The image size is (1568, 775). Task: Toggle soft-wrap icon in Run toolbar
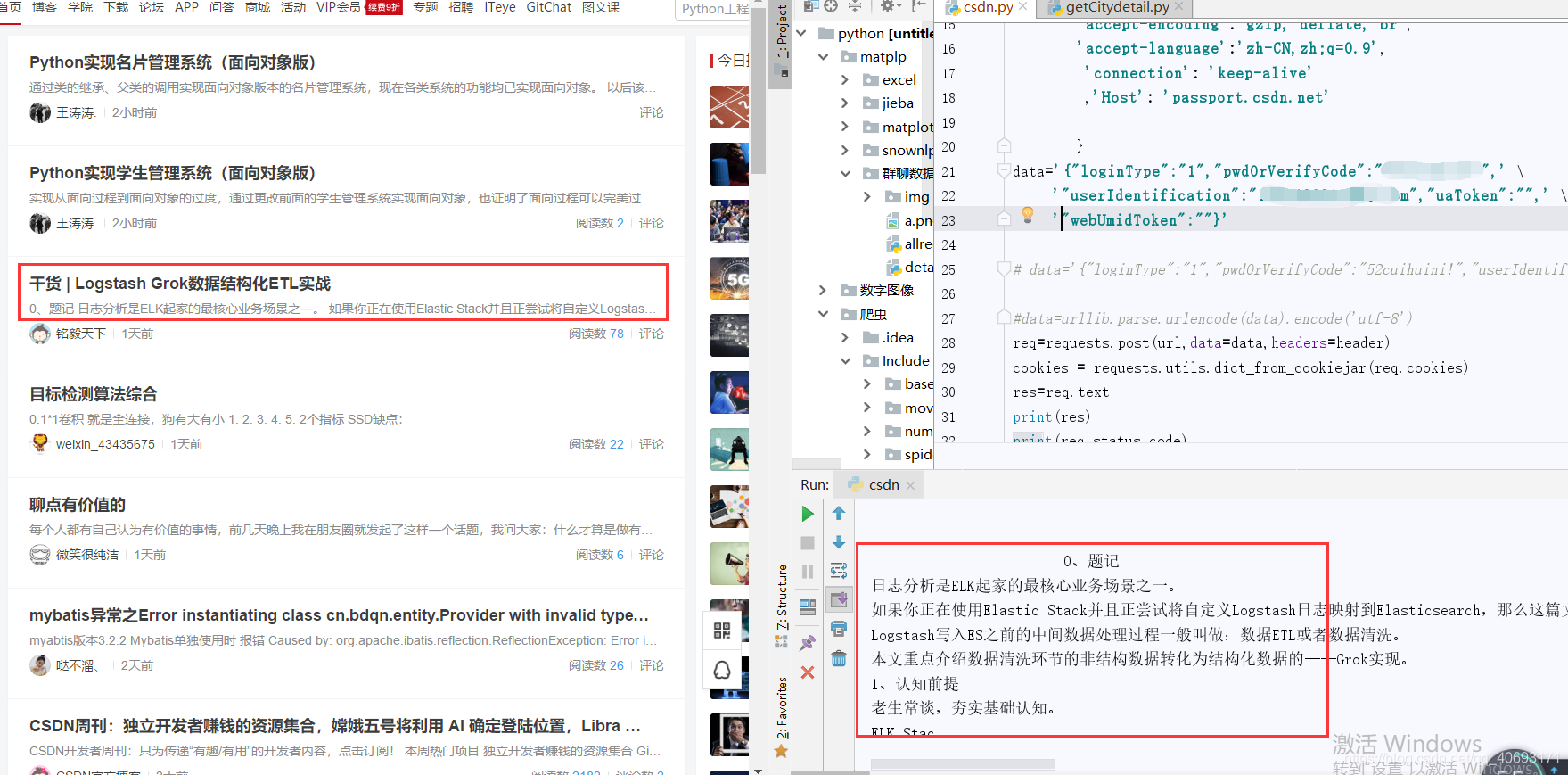pos(839,571)
